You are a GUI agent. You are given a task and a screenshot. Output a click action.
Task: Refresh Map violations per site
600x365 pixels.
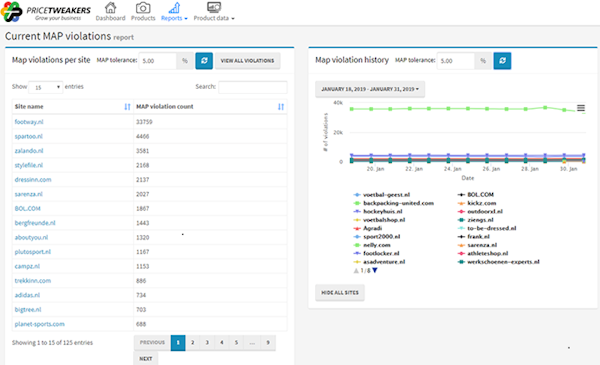[204, 61]
